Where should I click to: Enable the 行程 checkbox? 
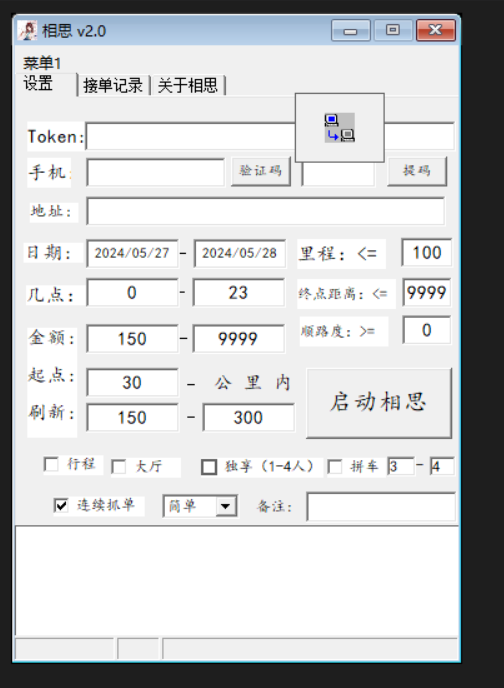tap(51, 464)
